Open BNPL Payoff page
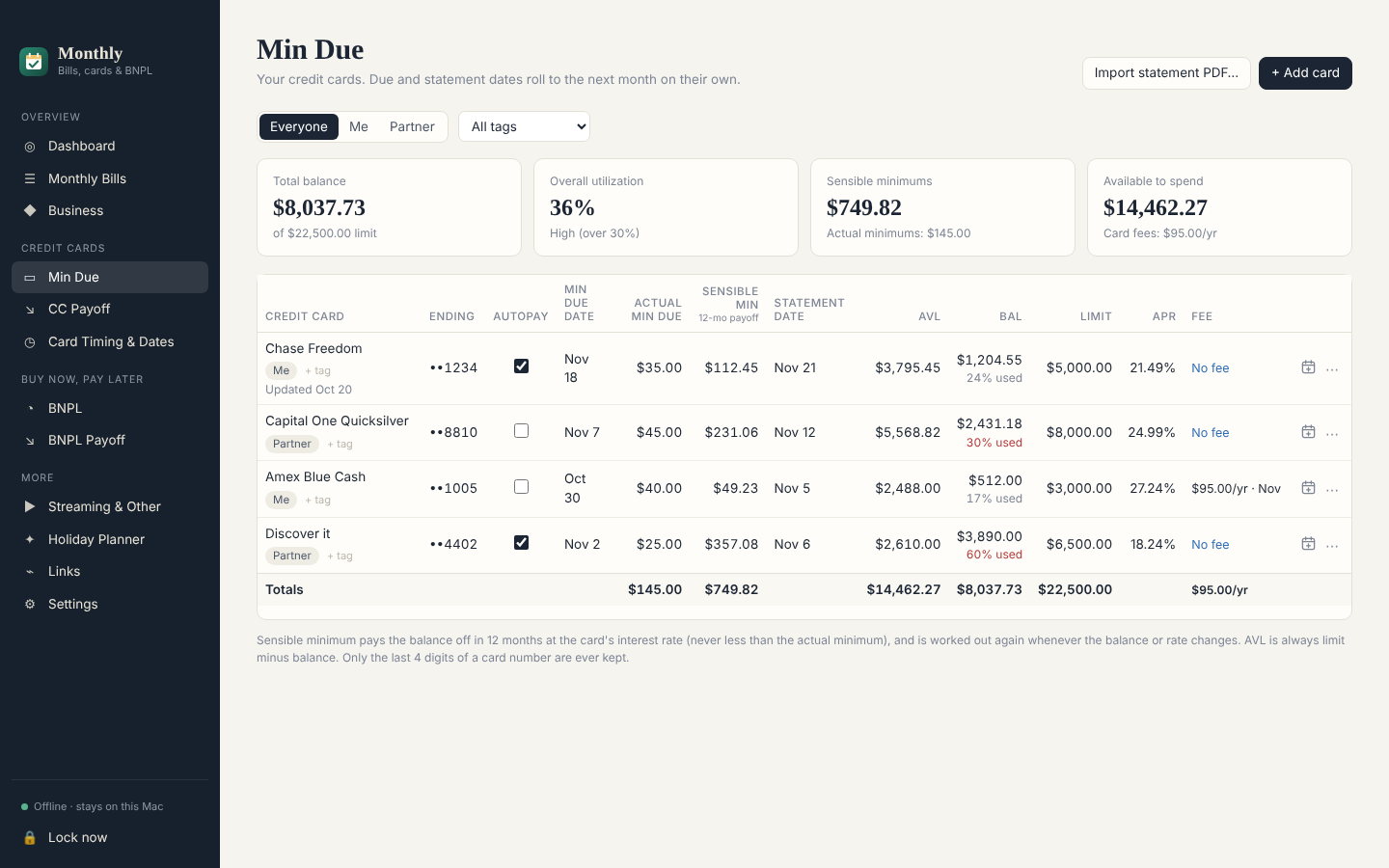The width and height of the screenshot is (1389, 868). click(x=110, y=440)
